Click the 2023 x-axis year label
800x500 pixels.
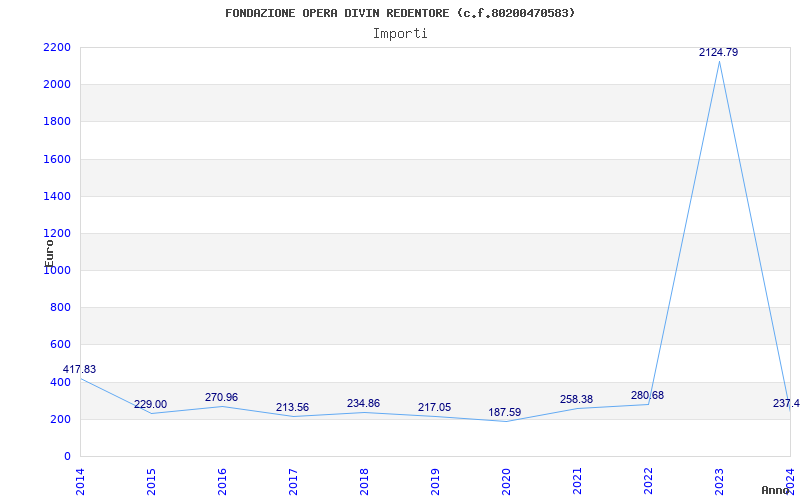coord(718,481)
